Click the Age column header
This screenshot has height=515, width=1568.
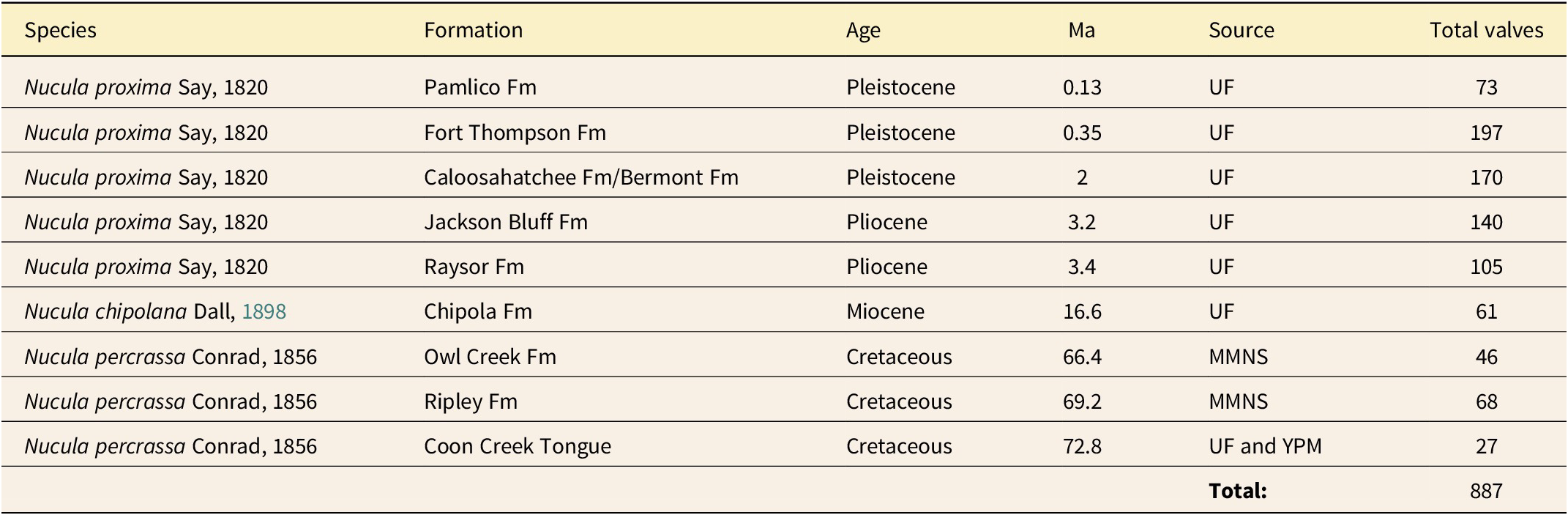[x=863, y=30]
